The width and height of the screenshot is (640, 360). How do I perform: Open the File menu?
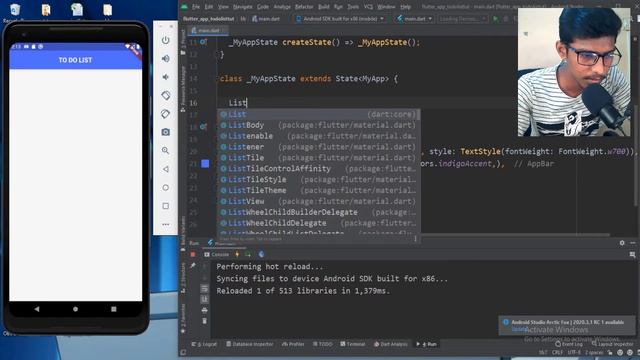pos(196,7)
